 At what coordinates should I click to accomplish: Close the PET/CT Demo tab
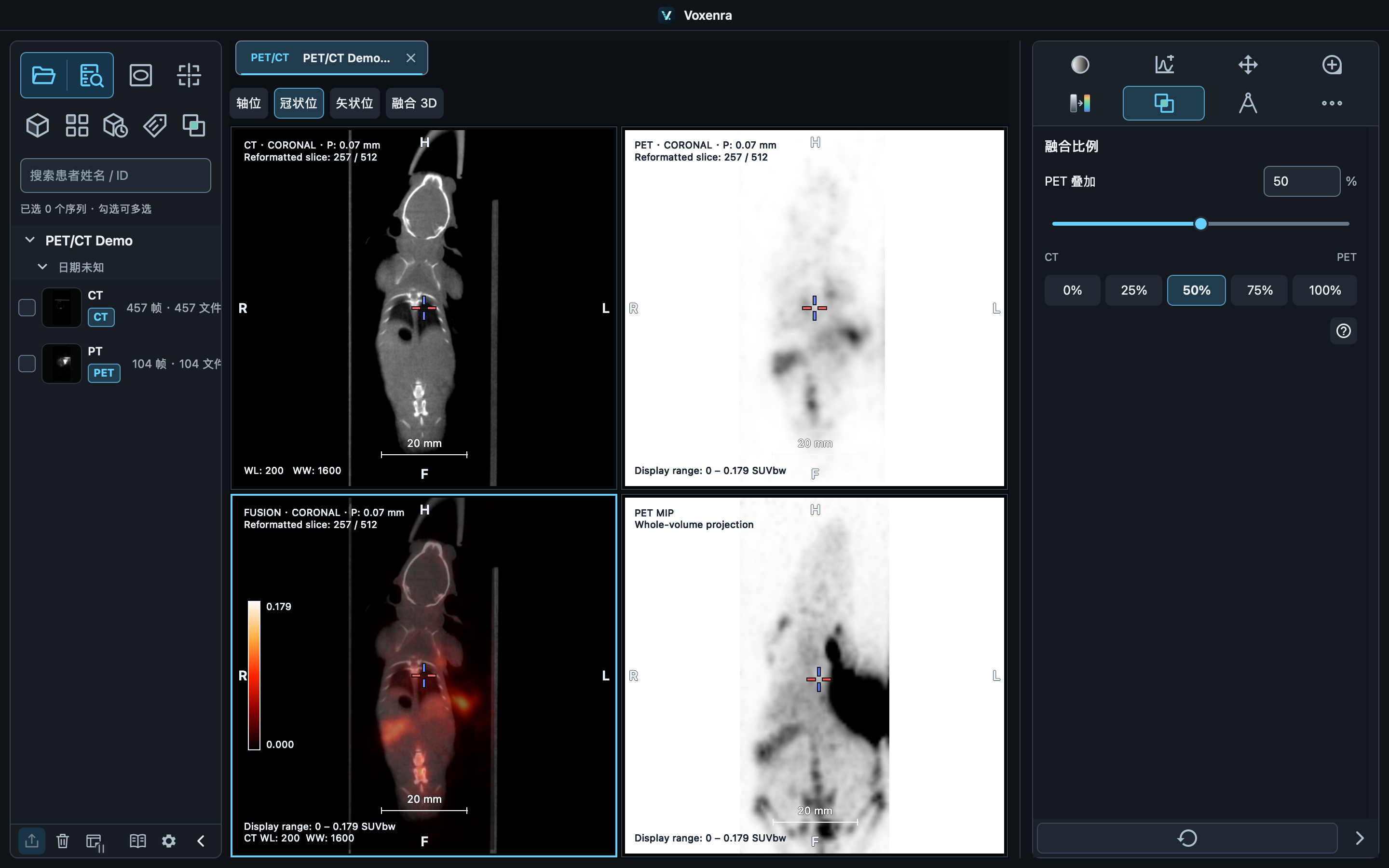[x=410, y=58]
